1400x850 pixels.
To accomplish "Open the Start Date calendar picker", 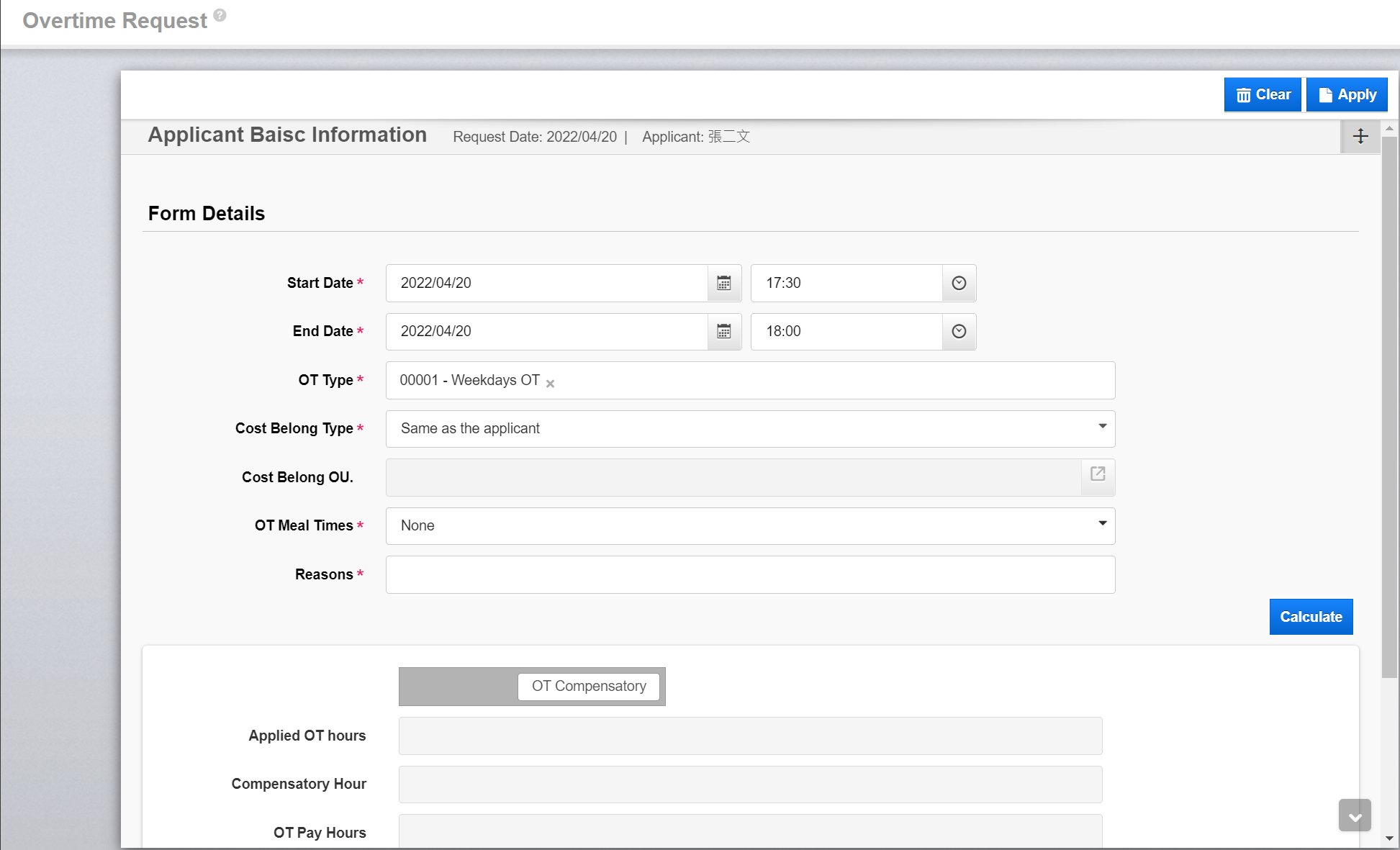I will click(724, 283).
